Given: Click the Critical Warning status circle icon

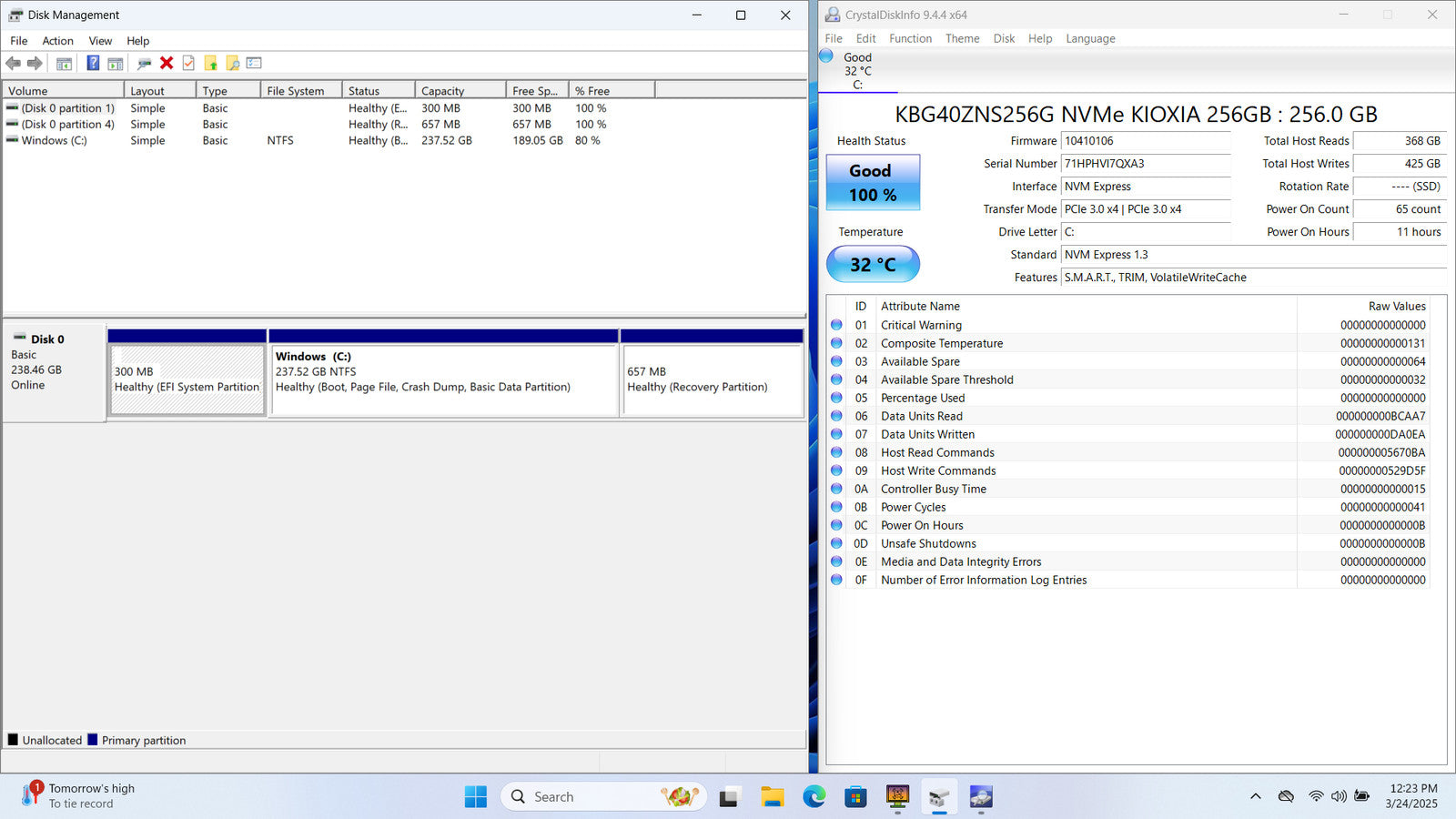Looking at the screenshot, I should click(x=836, y=324).
